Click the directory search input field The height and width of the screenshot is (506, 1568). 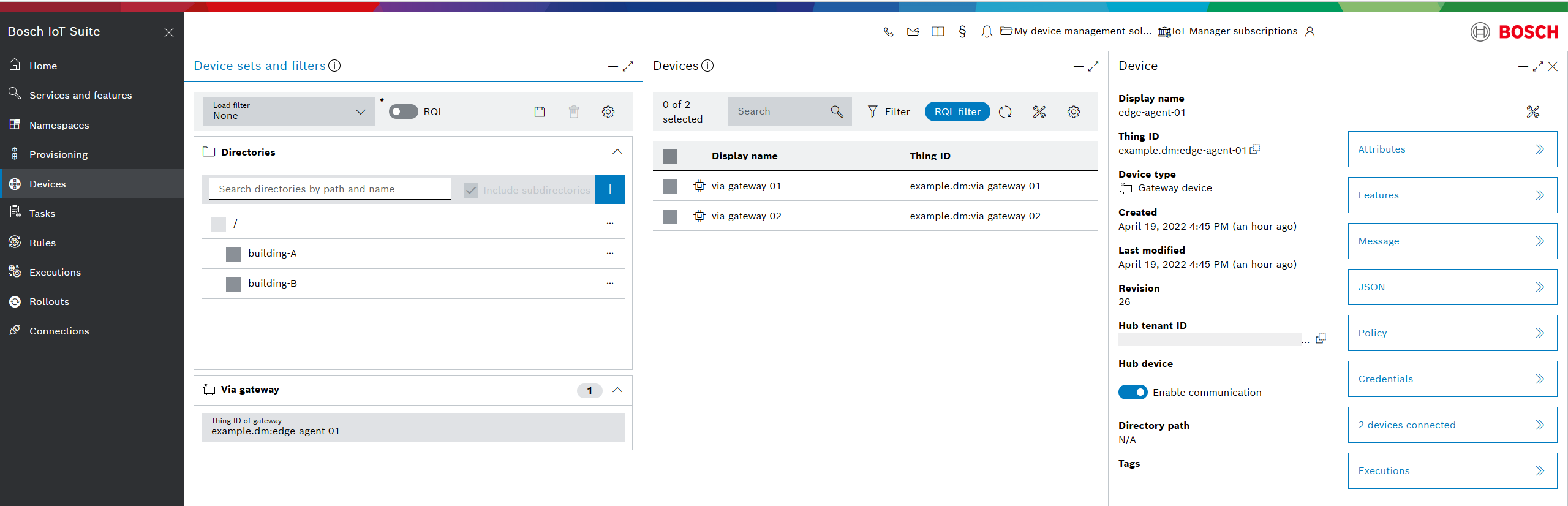pos(330,189)
